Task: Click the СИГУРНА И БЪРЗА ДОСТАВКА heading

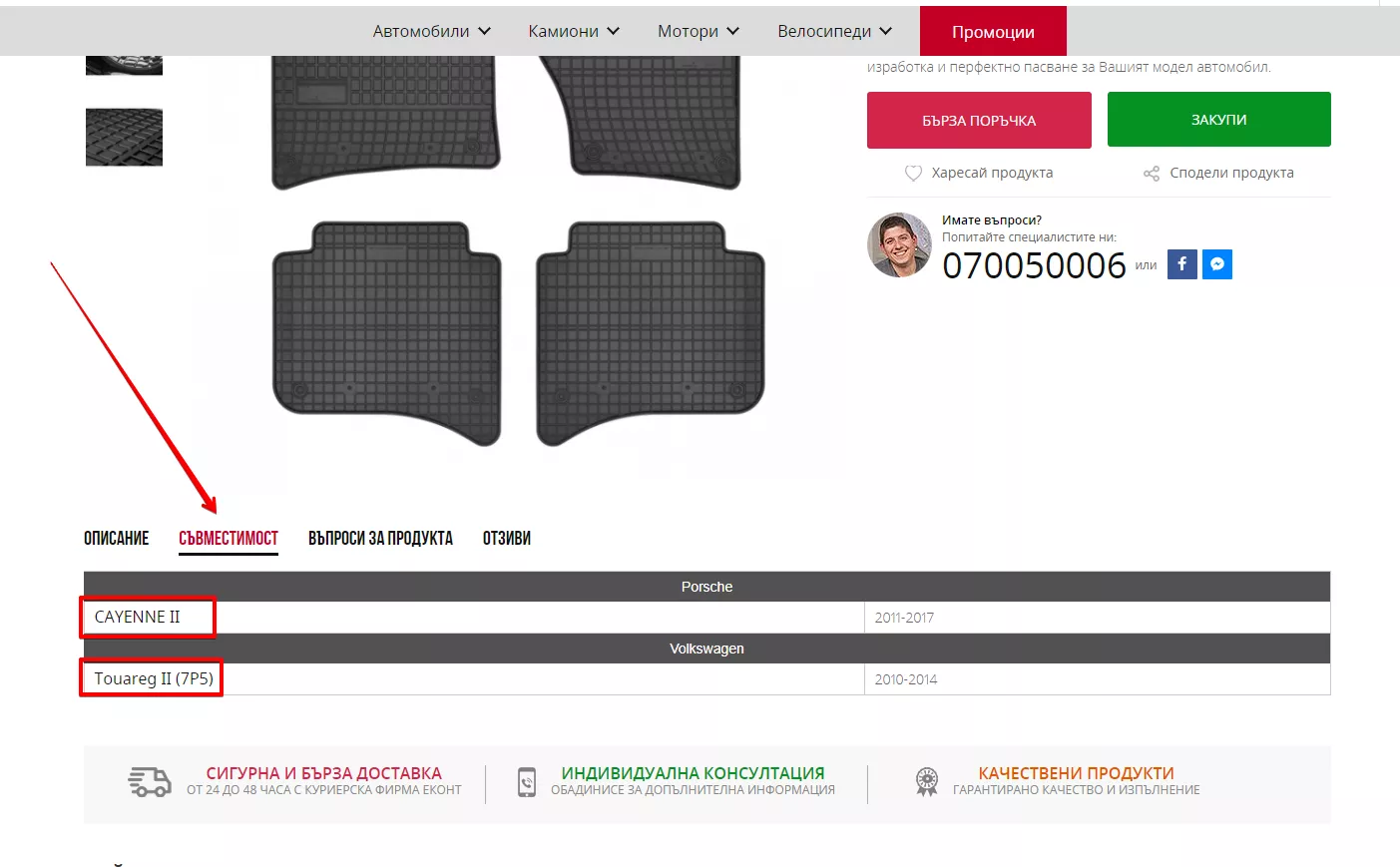Action: [323, 773]
